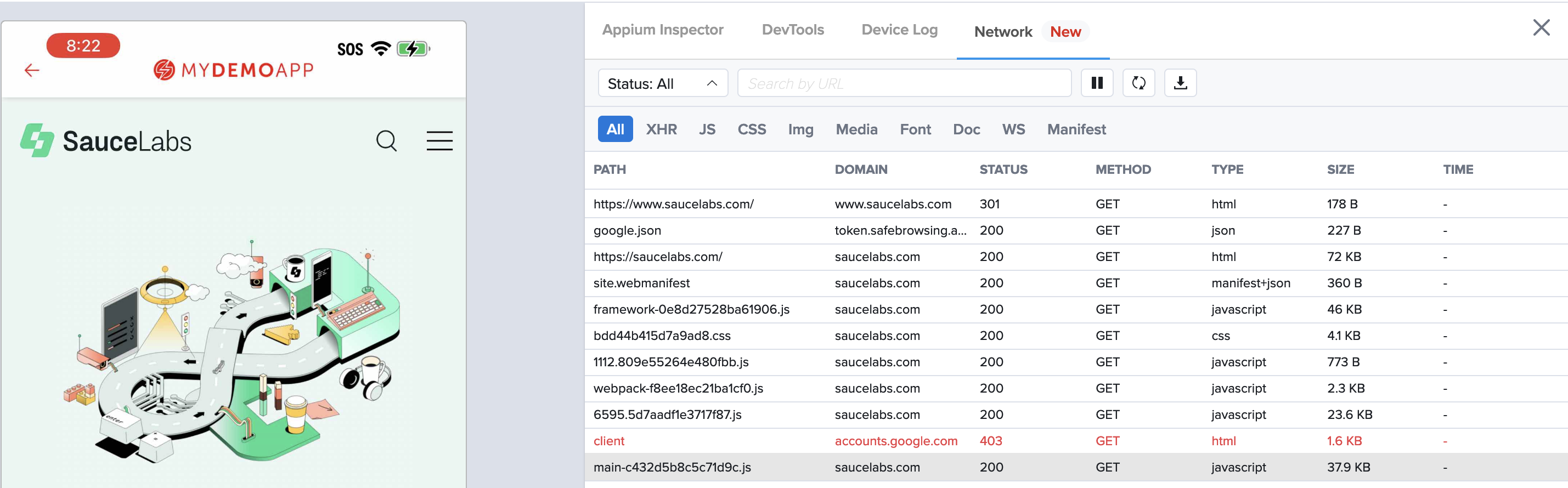Go back using the red arrow
The height and width of the screenshot is (488, 1568).
pos(32,71)
